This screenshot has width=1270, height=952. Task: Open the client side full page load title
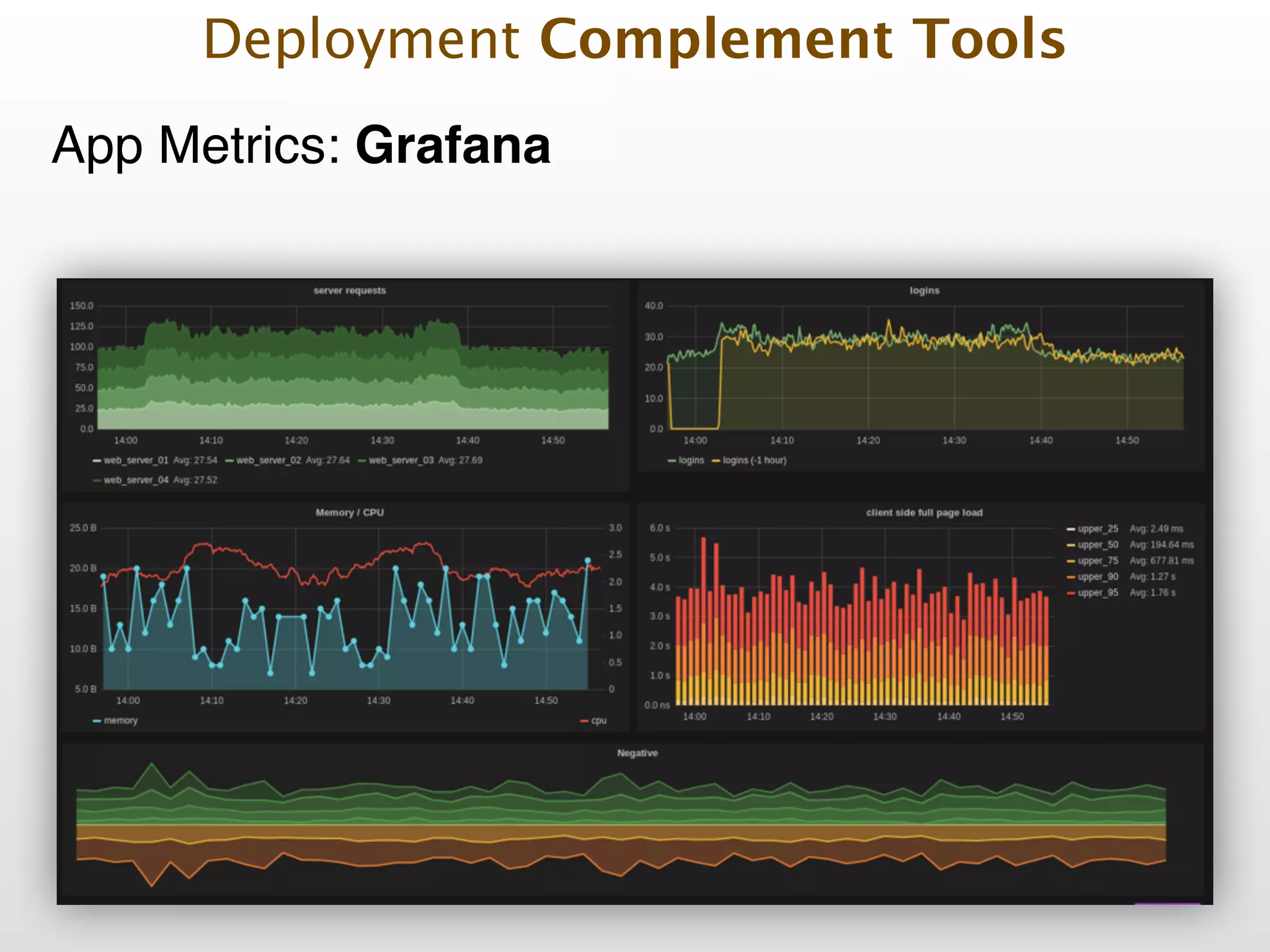click(924, 513)
